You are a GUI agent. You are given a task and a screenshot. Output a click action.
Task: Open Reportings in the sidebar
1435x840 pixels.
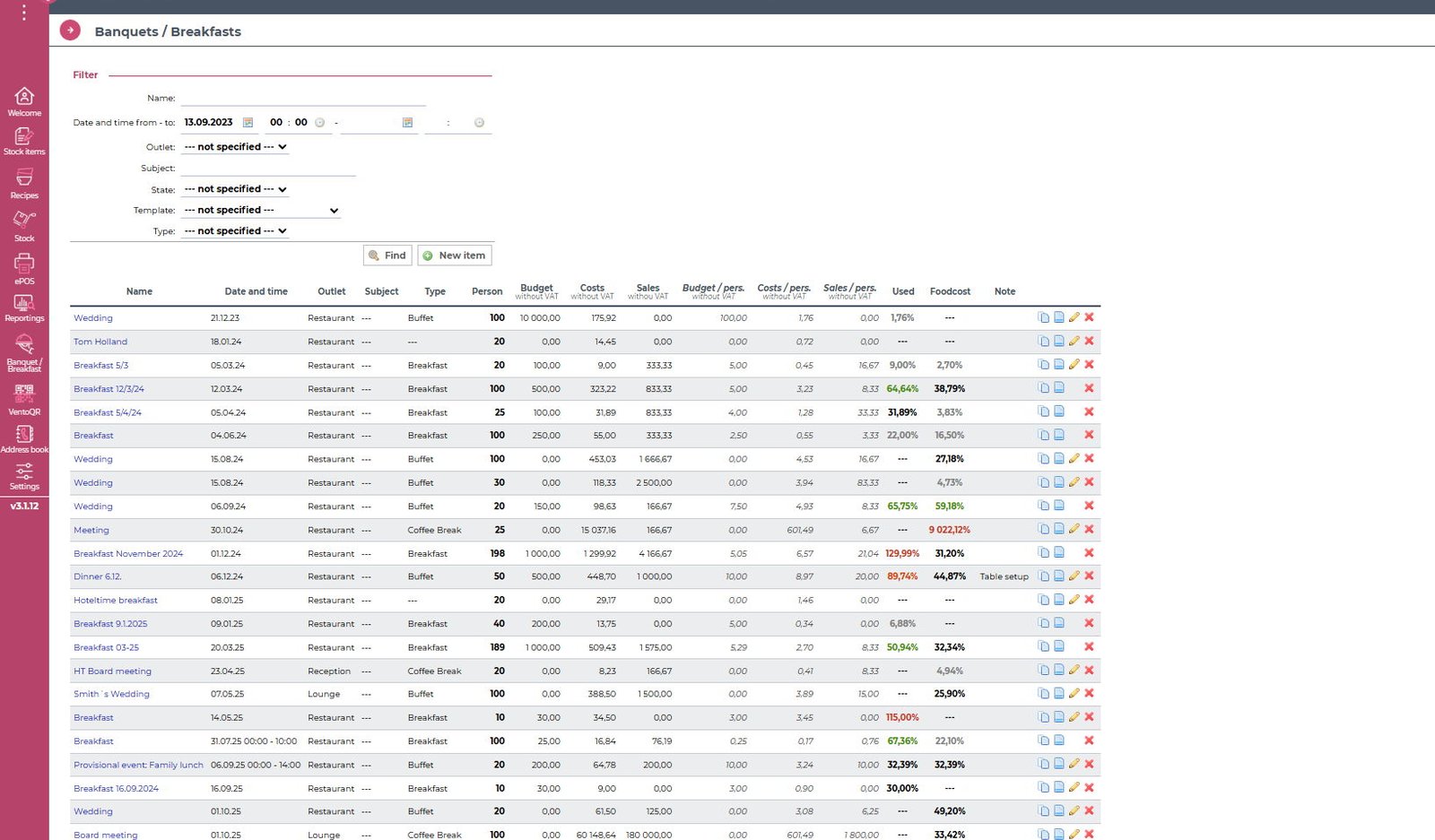coord(24,308)
